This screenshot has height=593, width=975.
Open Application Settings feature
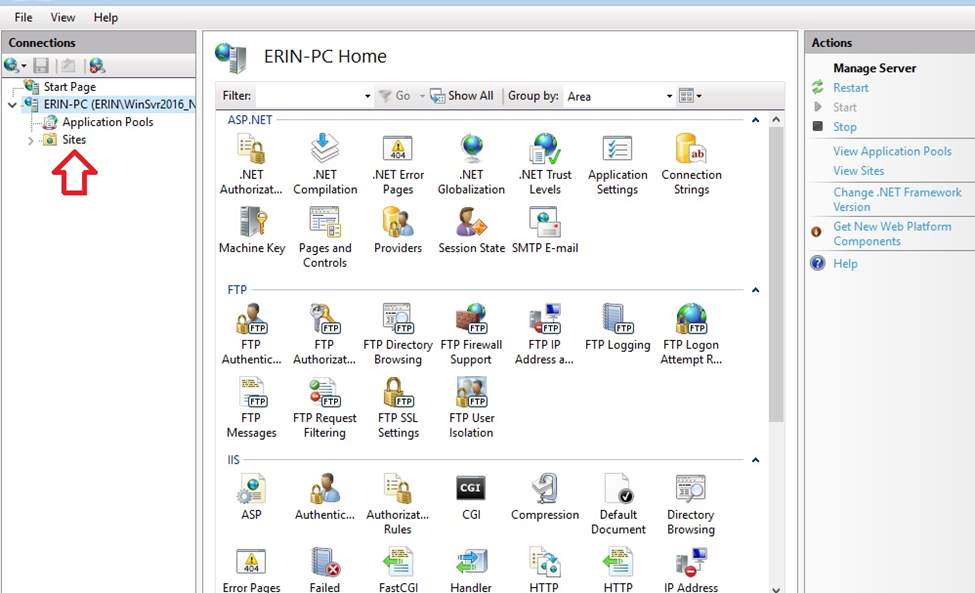coord(617,164)
